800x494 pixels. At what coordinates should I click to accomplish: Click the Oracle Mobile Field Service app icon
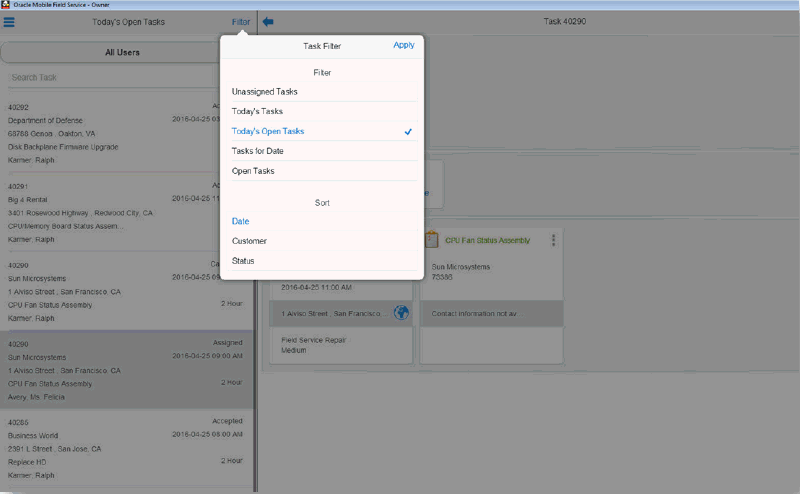point(5,5)
